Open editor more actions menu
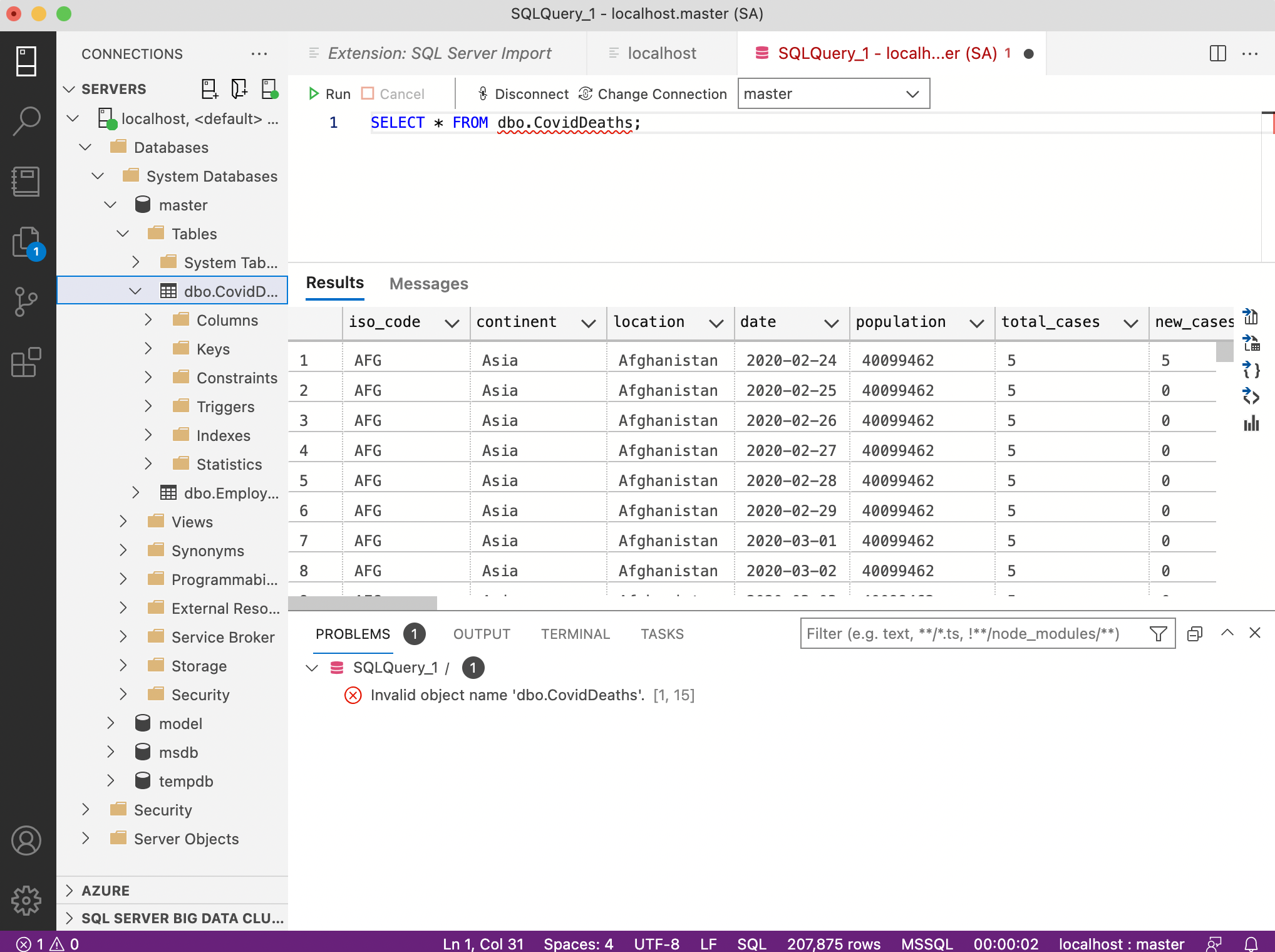1275x952 pixels. point(1250,54)
